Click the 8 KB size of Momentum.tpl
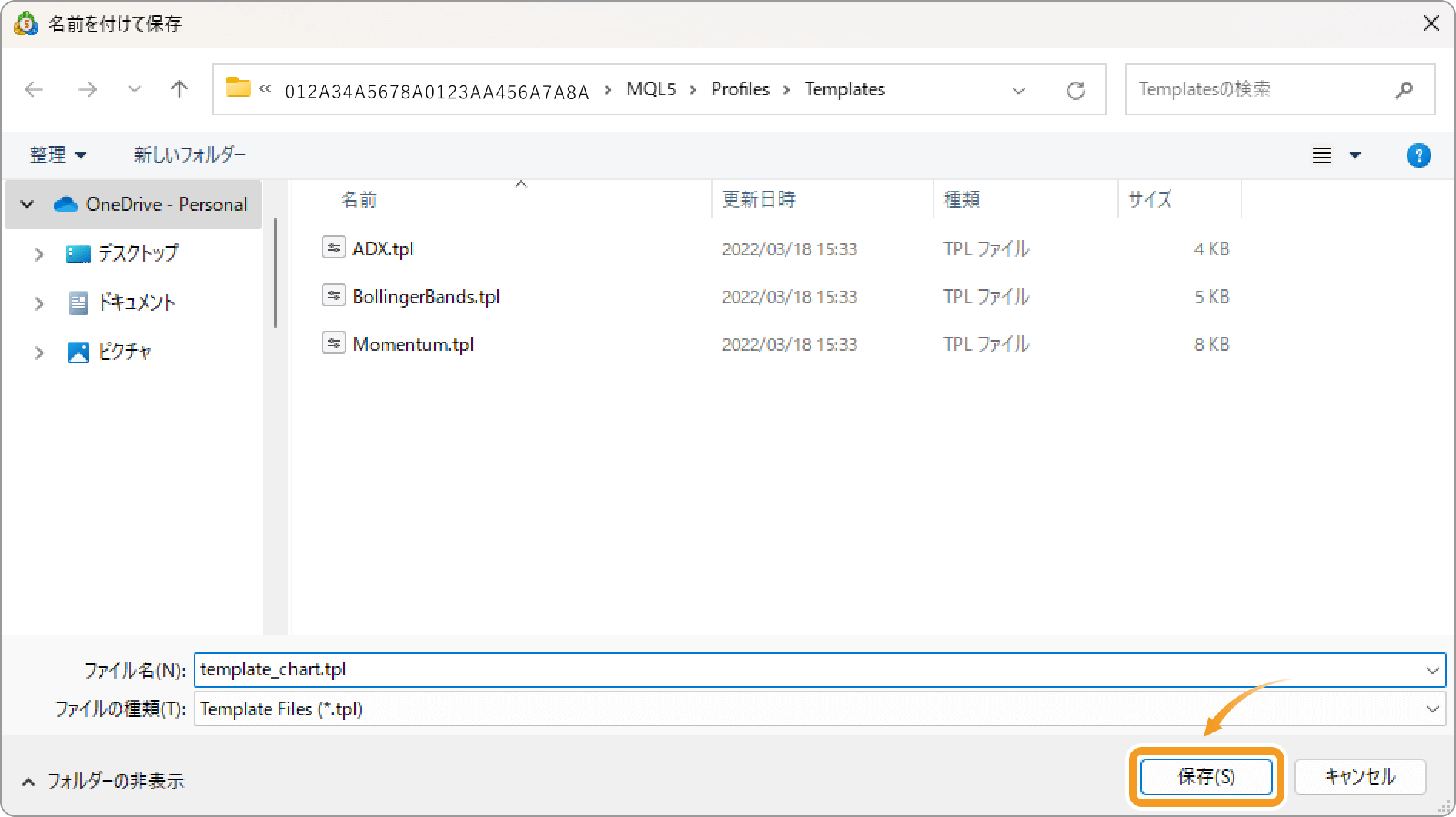Screen dimensions: 1456x817 1211,344
